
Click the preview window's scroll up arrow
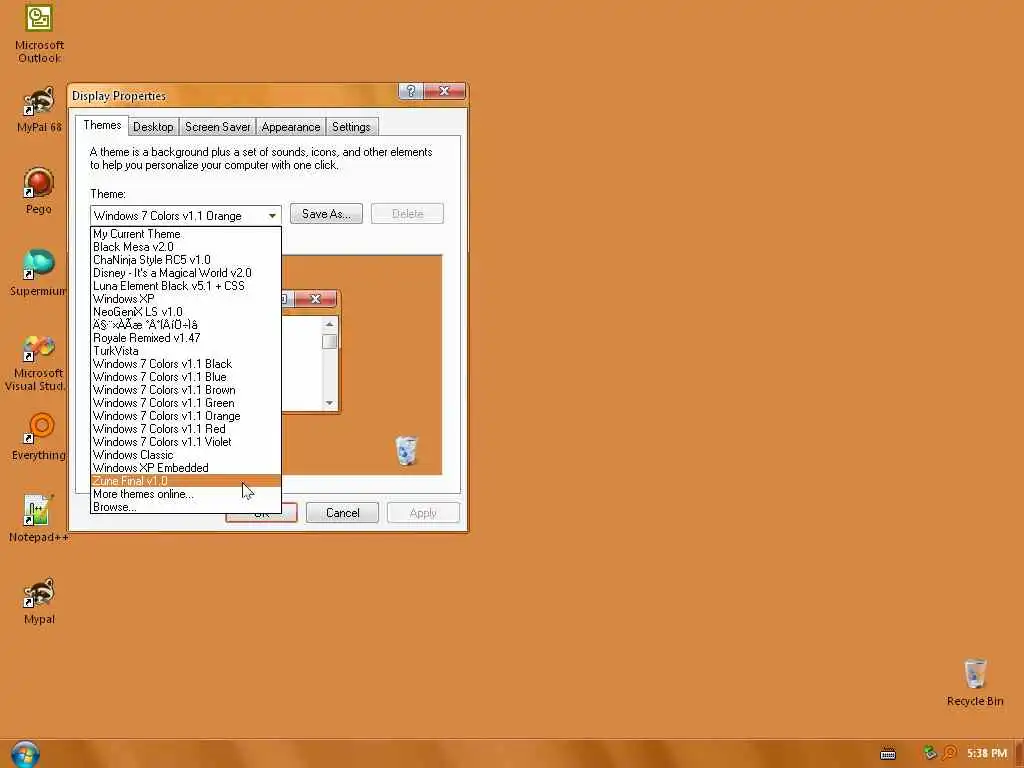(329, 325)
